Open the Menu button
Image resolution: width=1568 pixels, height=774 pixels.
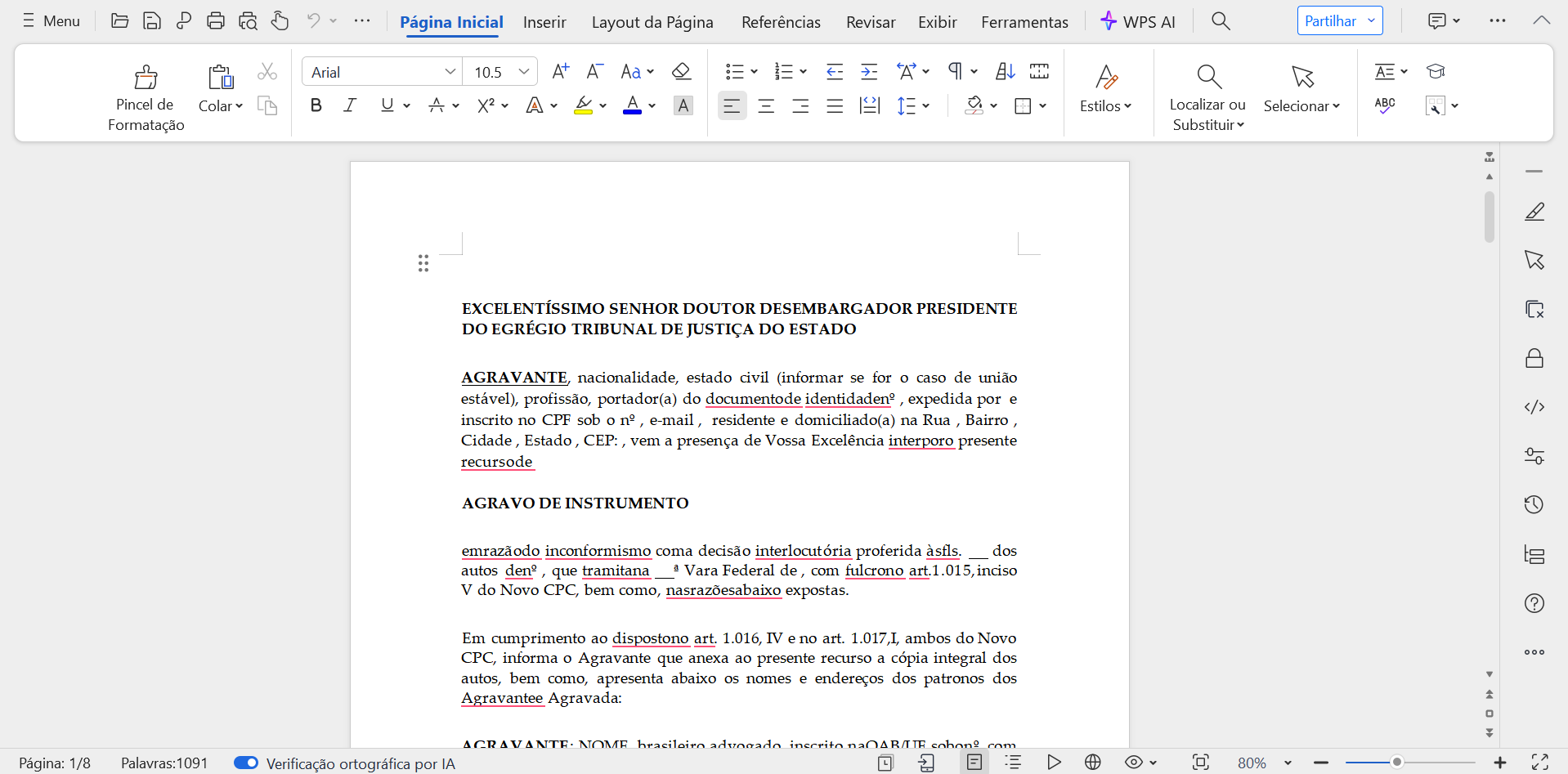click(52, 21)
